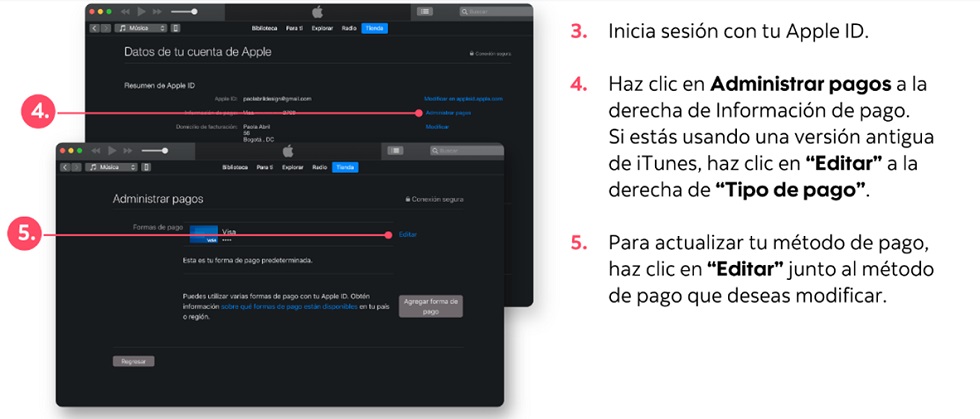This screenshot has height=419, width=980.
Task: Click the Conexión segura lock in the Datos de tu cuenta window
Action: 472,54
